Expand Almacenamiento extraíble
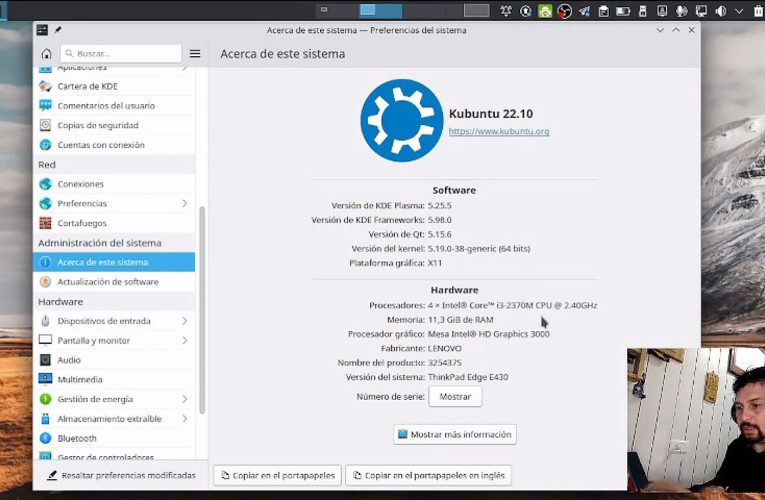Image resolution: width=765 pixels, height=500 pixels. click(x=184, y=419)
